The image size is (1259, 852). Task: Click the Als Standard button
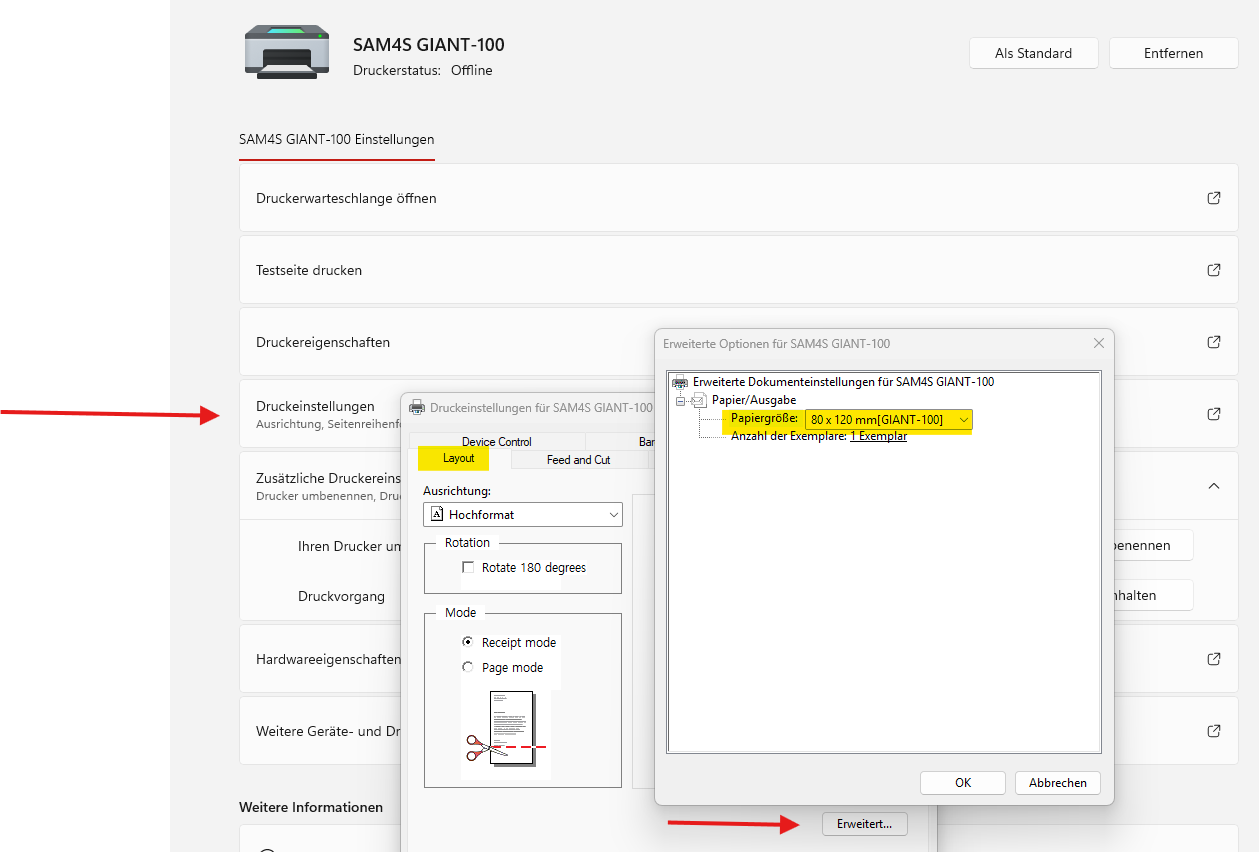[1034, 53]
